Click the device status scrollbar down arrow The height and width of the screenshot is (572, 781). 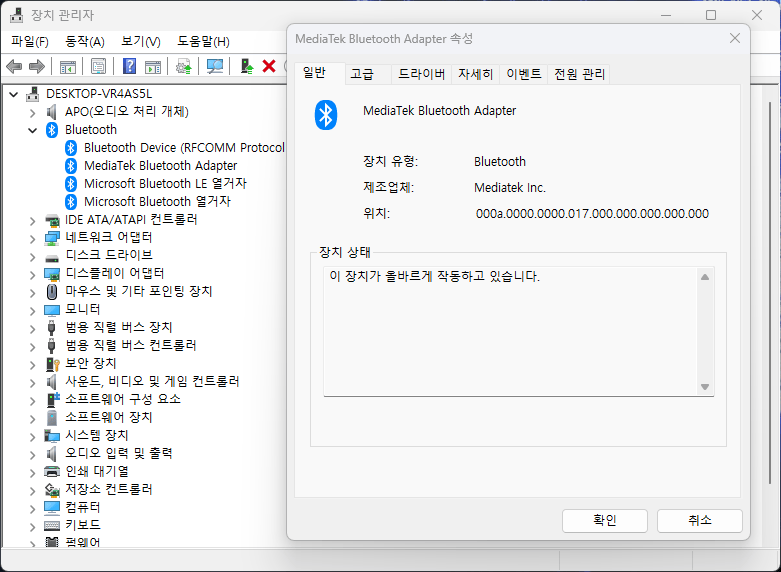(x=704, y=387)
